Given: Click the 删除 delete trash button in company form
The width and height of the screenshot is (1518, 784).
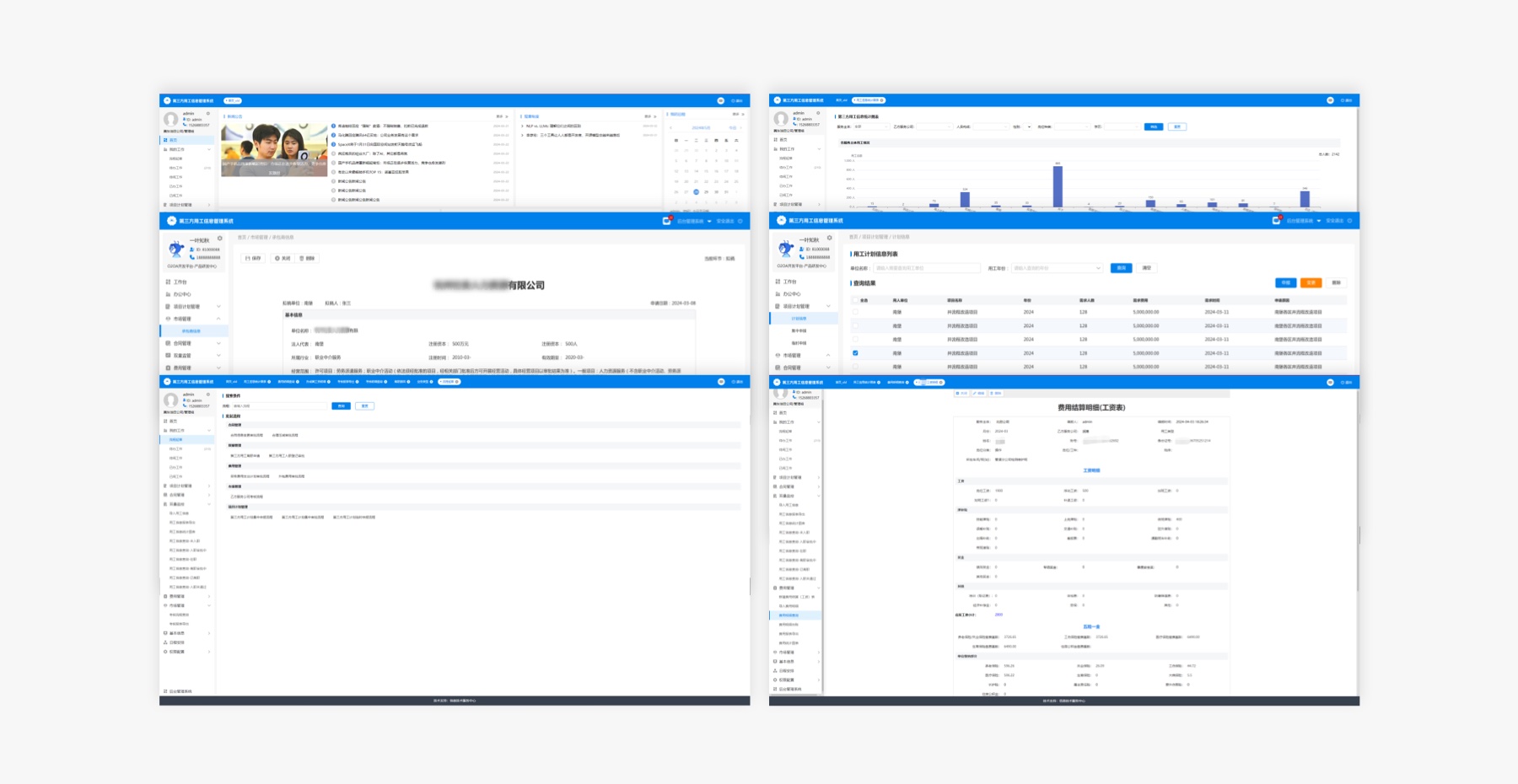Looking at the screenshot, I should click(x=307, y=258).
